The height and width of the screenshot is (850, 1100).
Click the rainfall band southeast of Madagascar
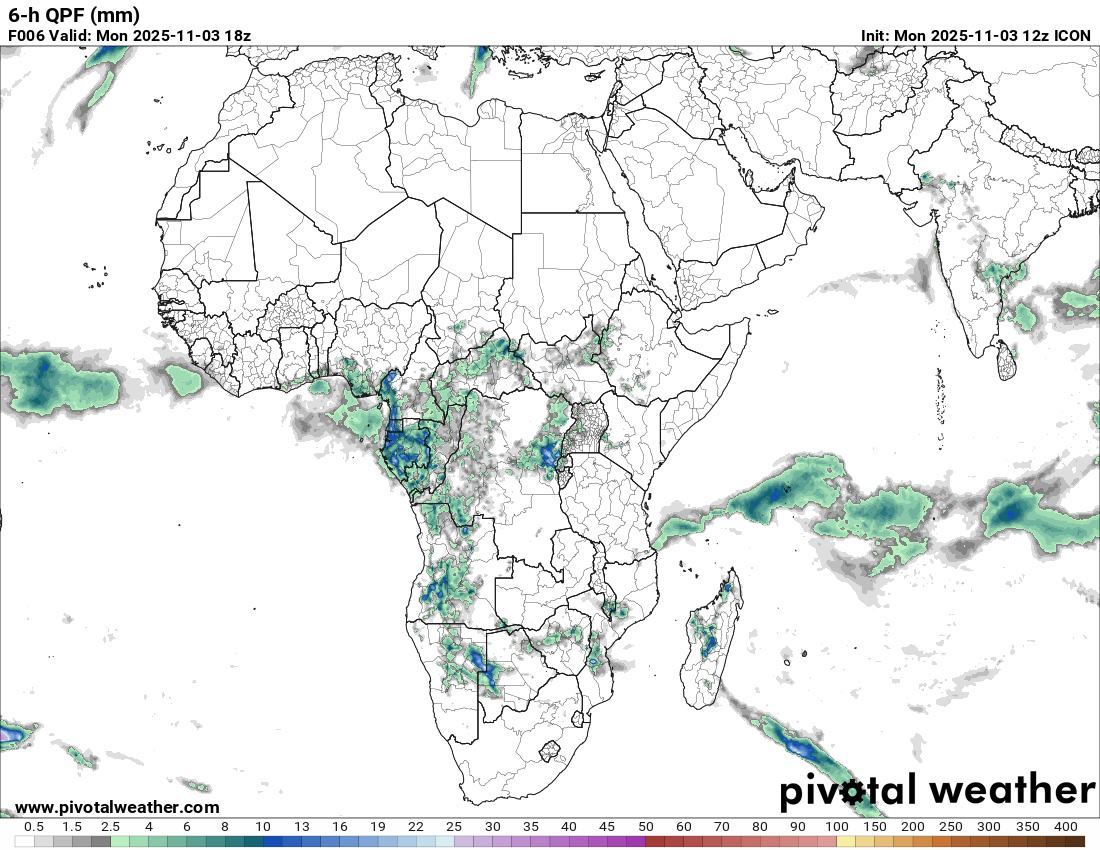pyautogui.click(x=795, y=745)
